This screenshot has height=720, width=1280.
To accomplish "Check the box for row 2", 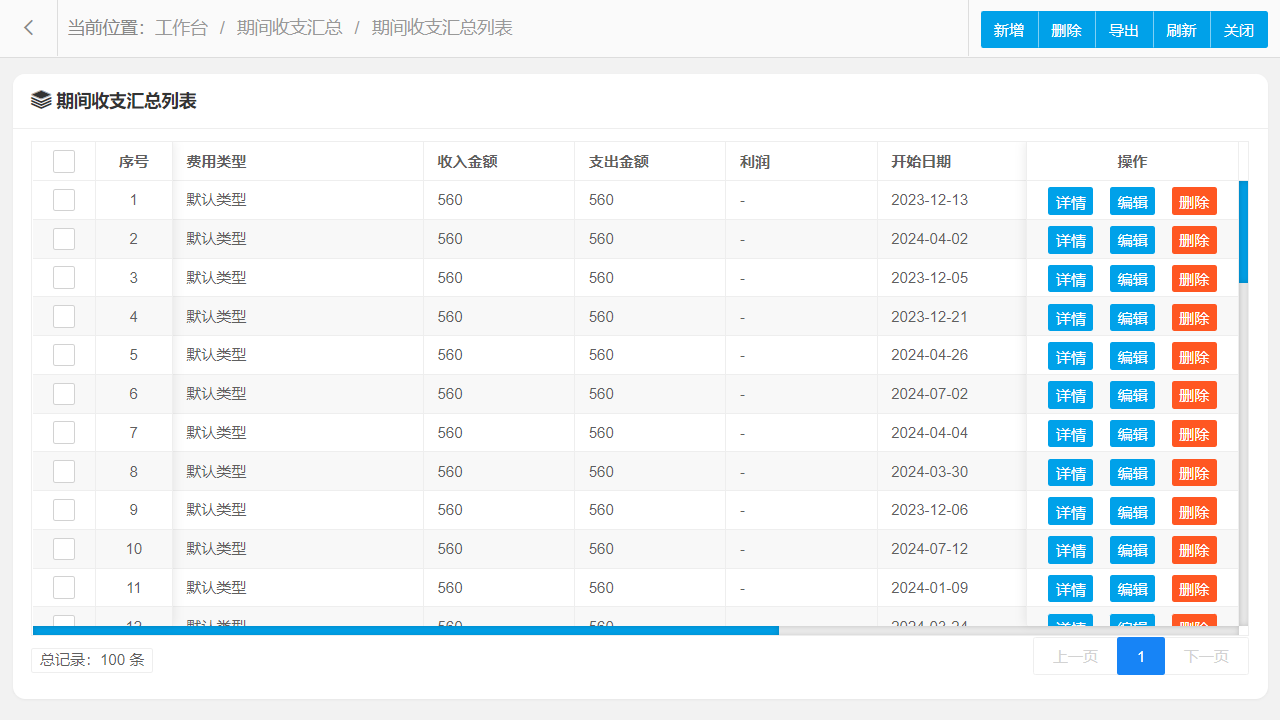I will click(64, 239).
